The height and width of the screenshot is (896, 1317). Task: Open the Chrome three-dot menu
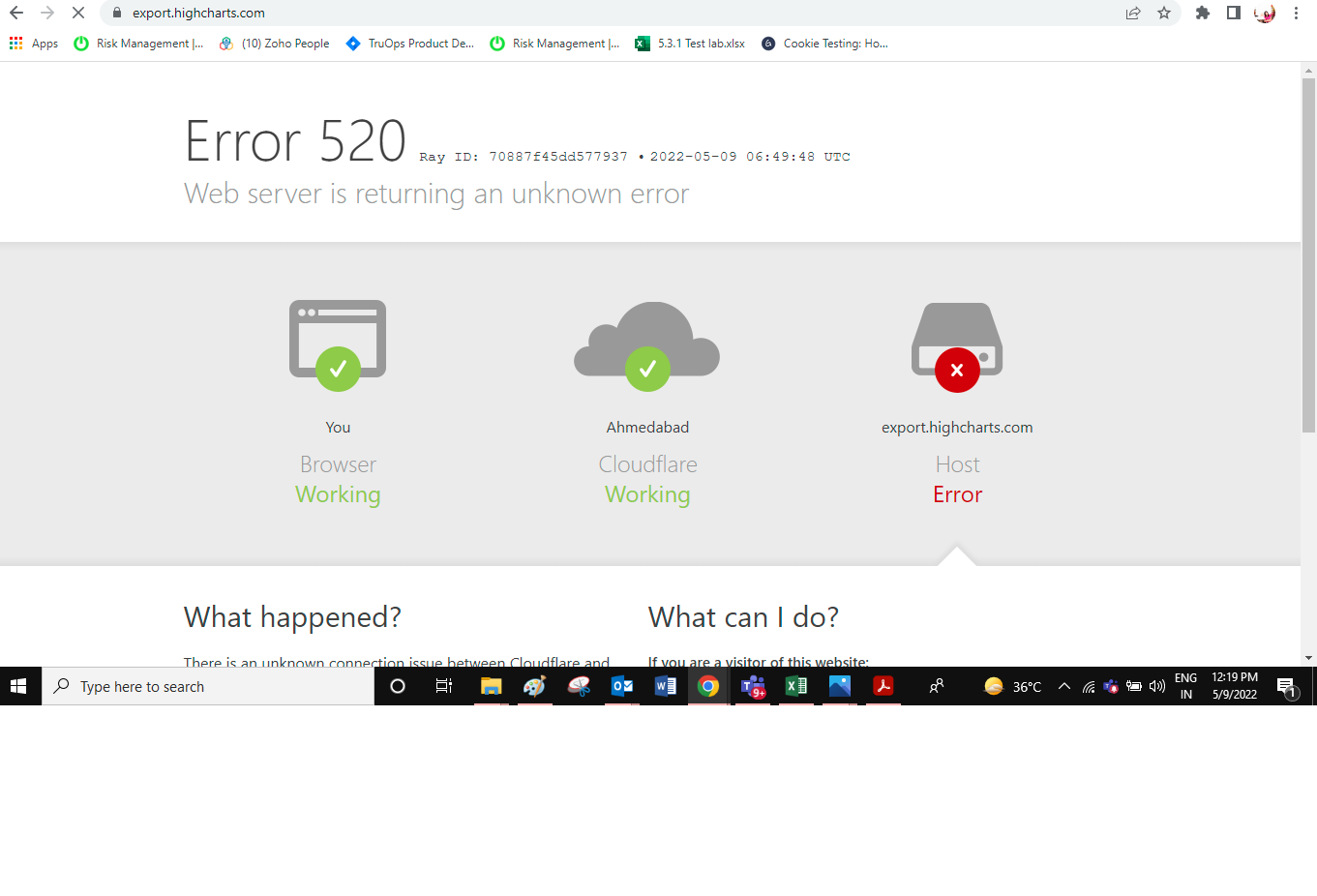[x=1296, y=14]
